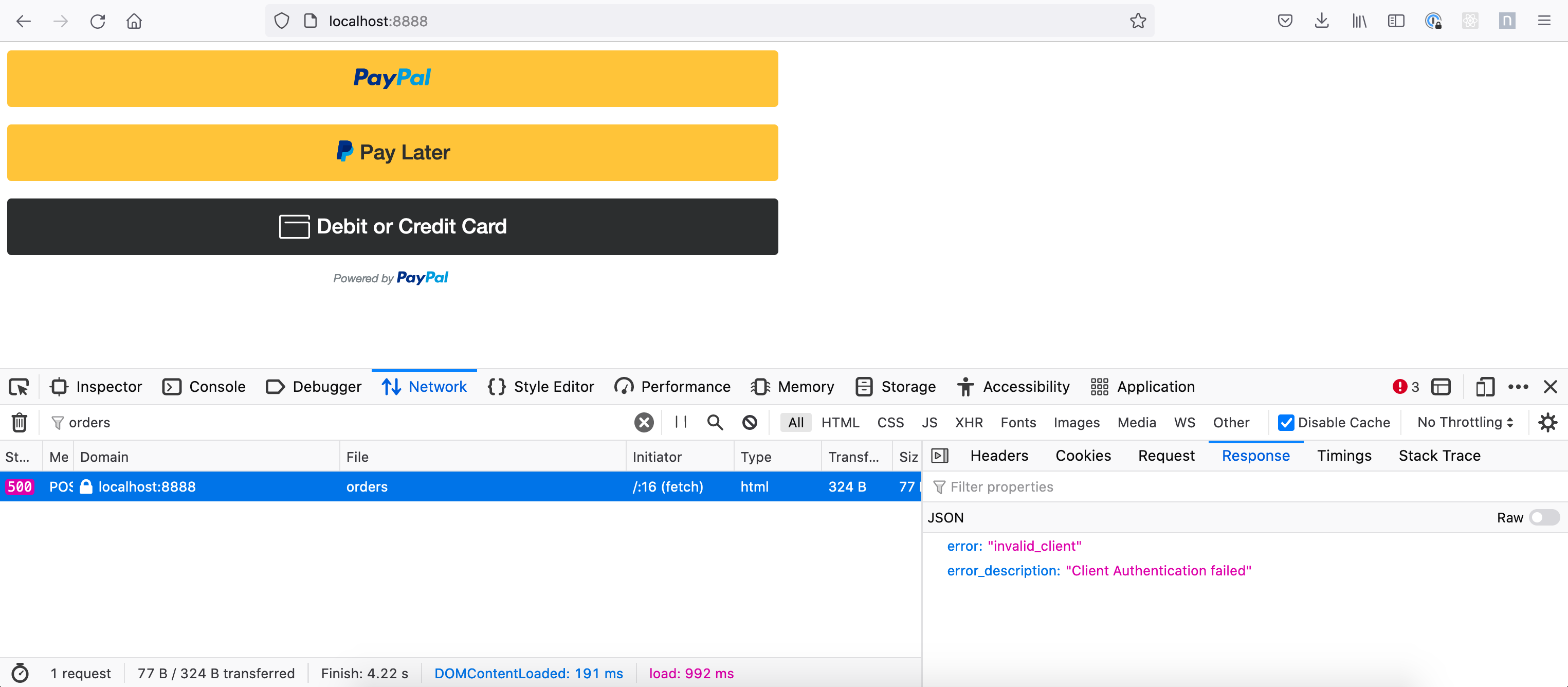
Task: Select the 500 POST orders request row
Action: [x=460, y=486]
